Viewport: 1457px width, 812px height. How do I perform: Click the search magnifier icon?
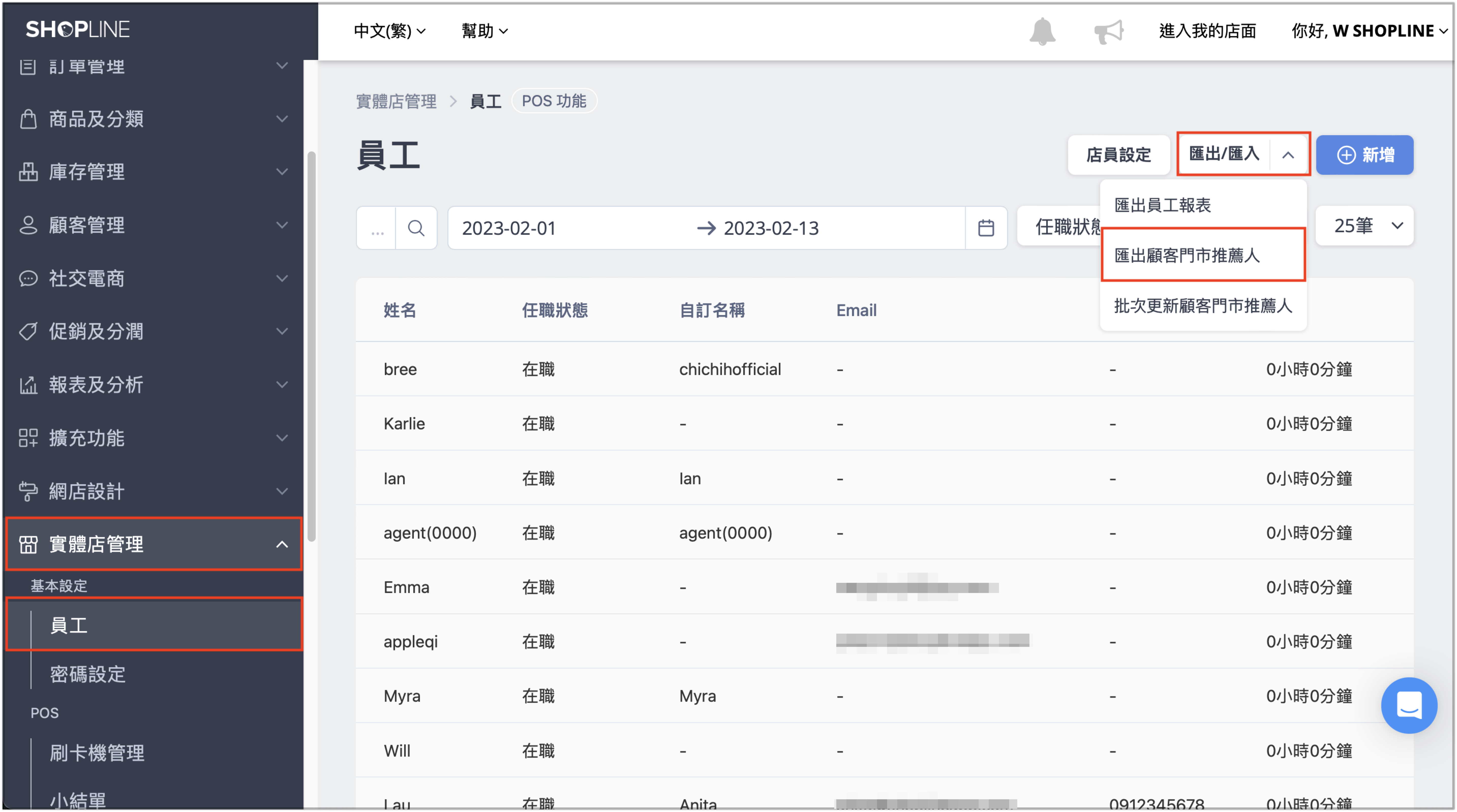click(416, 228)
